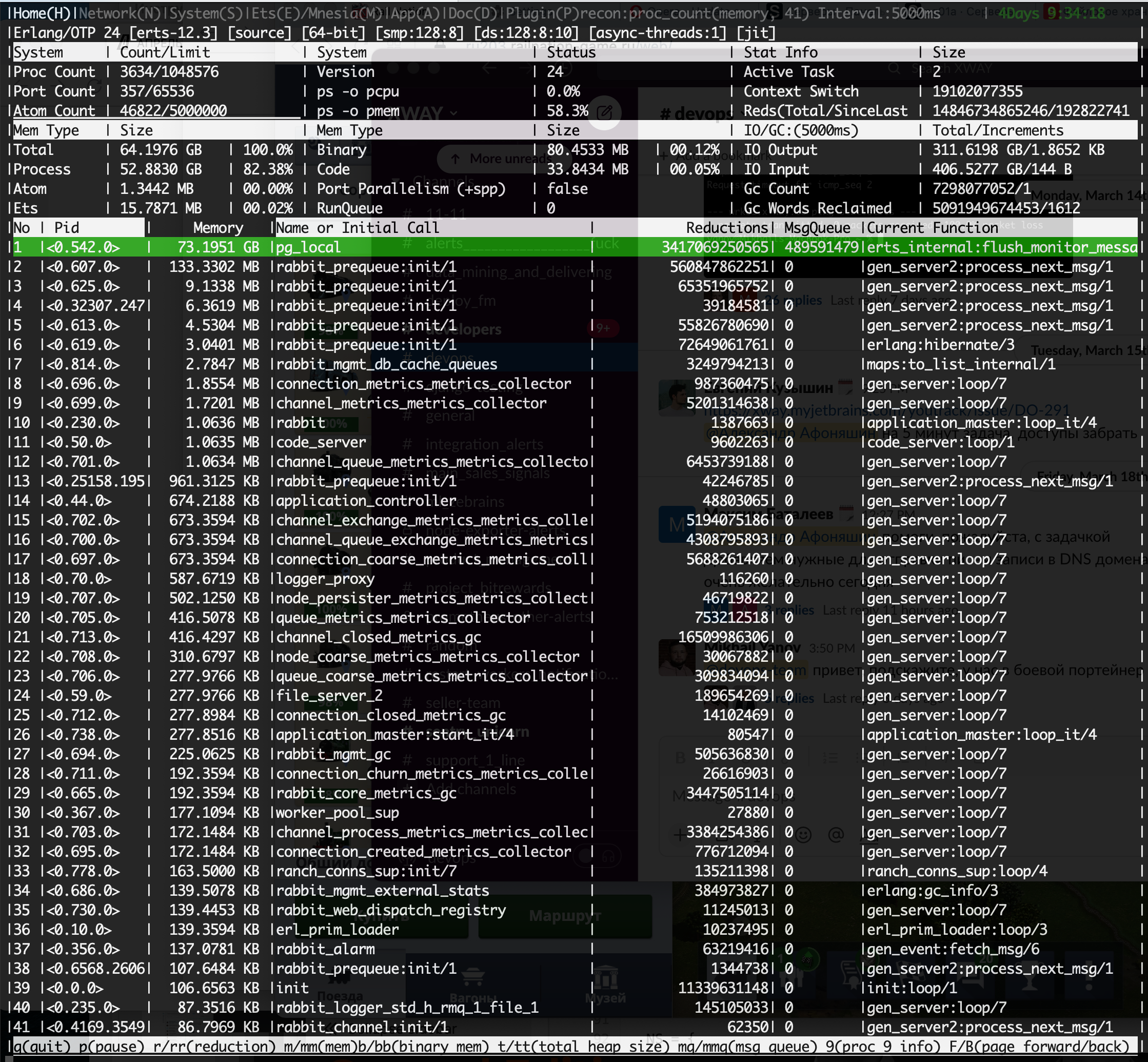Select the ranch_conns_sup:init/7 process
This screenshot has width=1148, height=1062.
(x=366, y=871)
